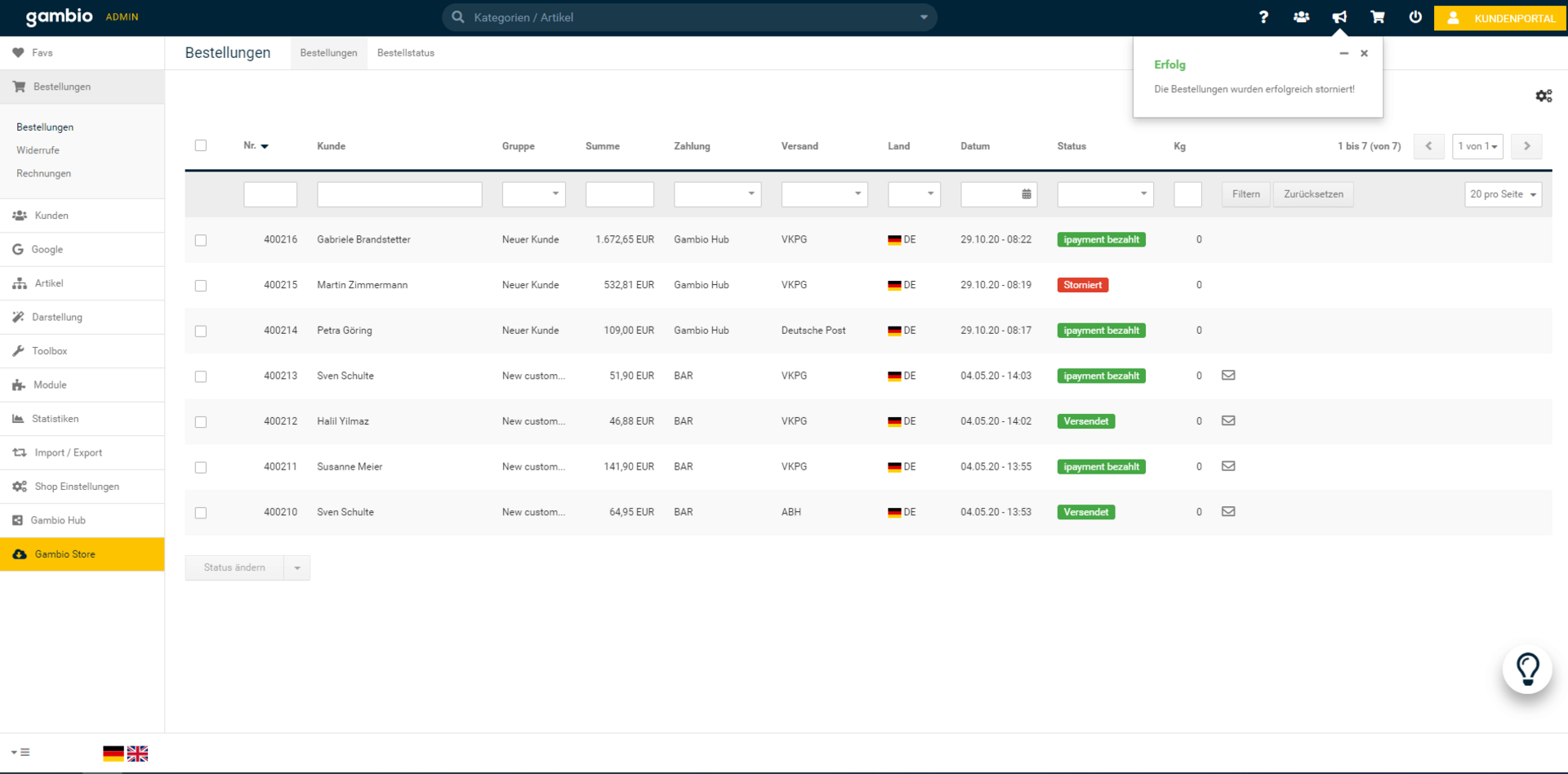1568x774 pixels.
Task: Tick checkbox for Martin Zimmermann order
Action: click(201, 286)
